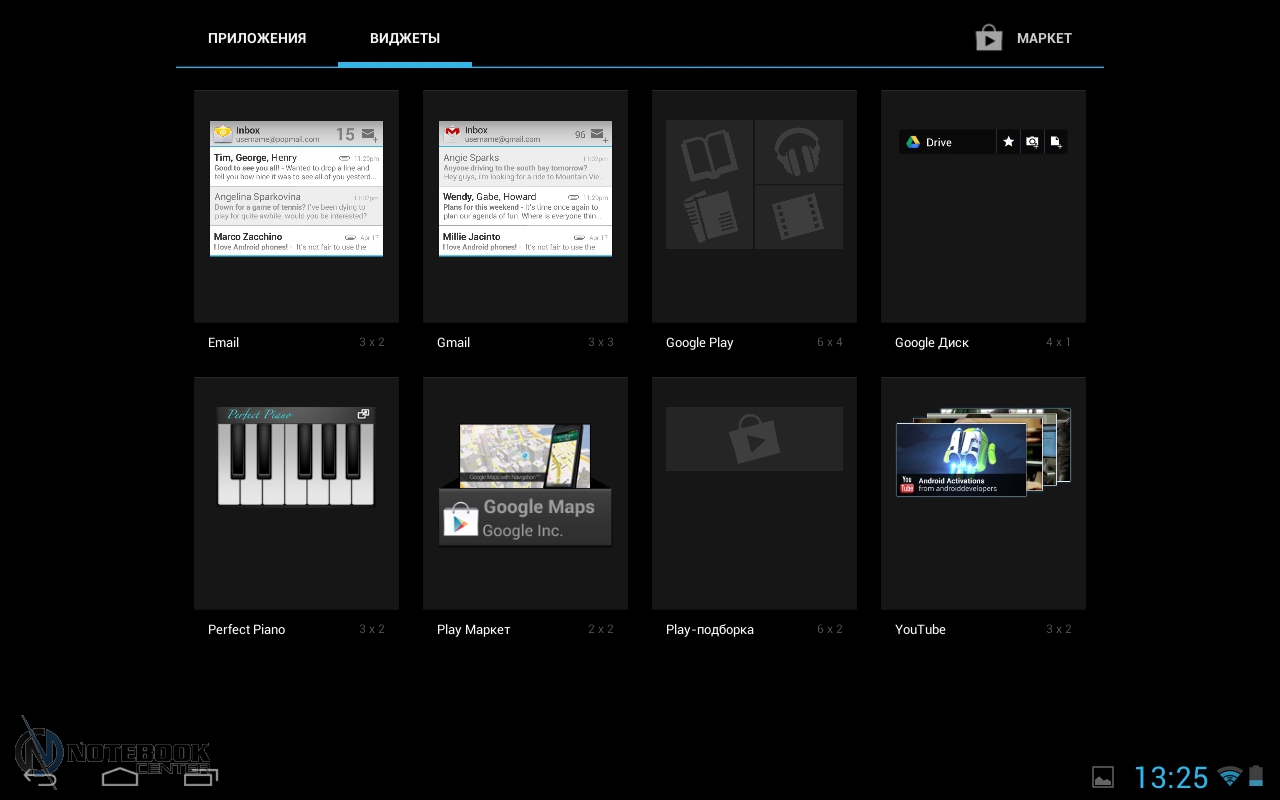Switch to the Приложения tab
This screenshot has height=800, width=1280.
click(257, 38)
